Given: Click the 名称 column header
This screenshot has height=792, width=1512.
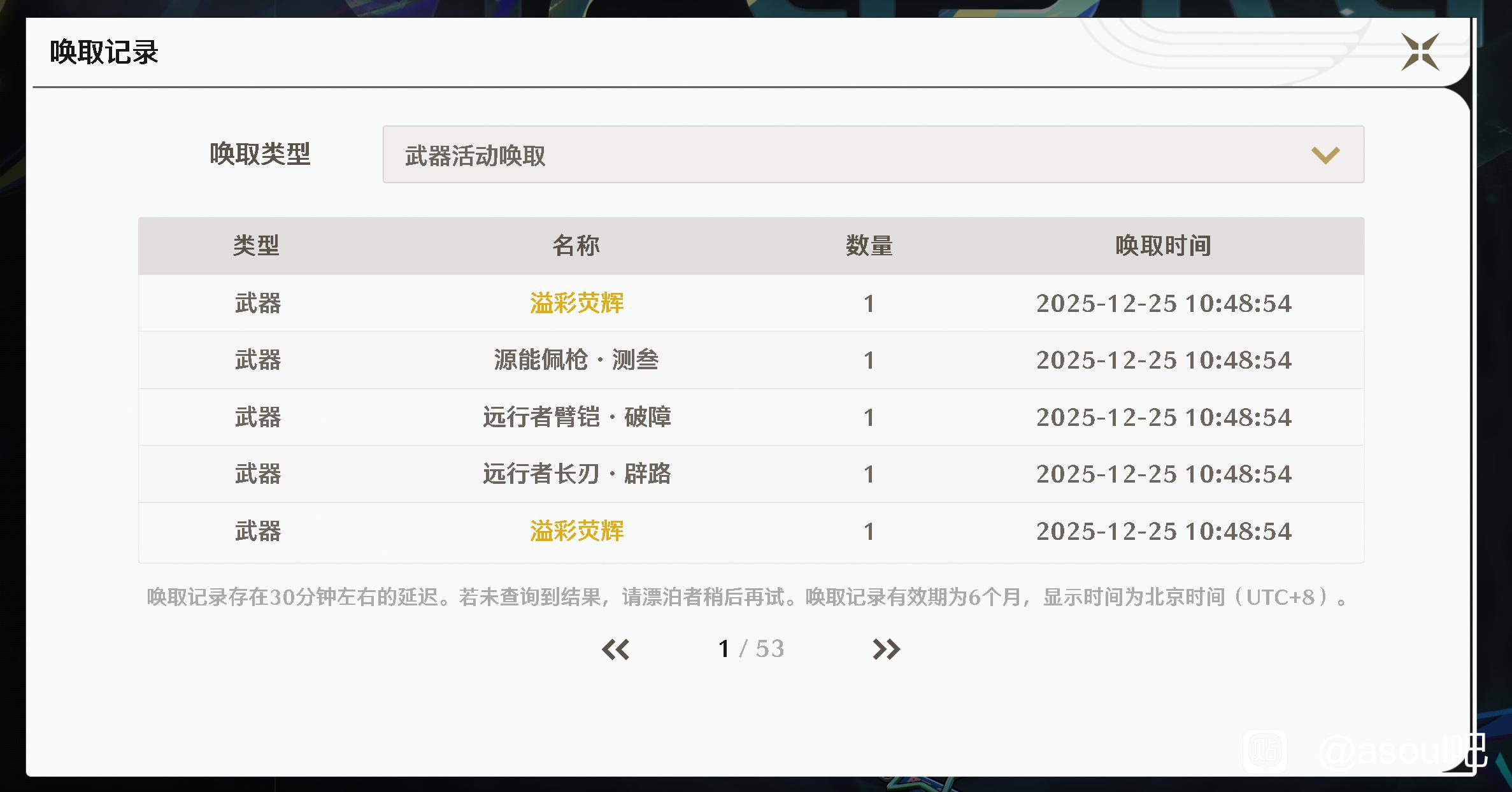Looking at the screenshot, I should tap(576, 246).
